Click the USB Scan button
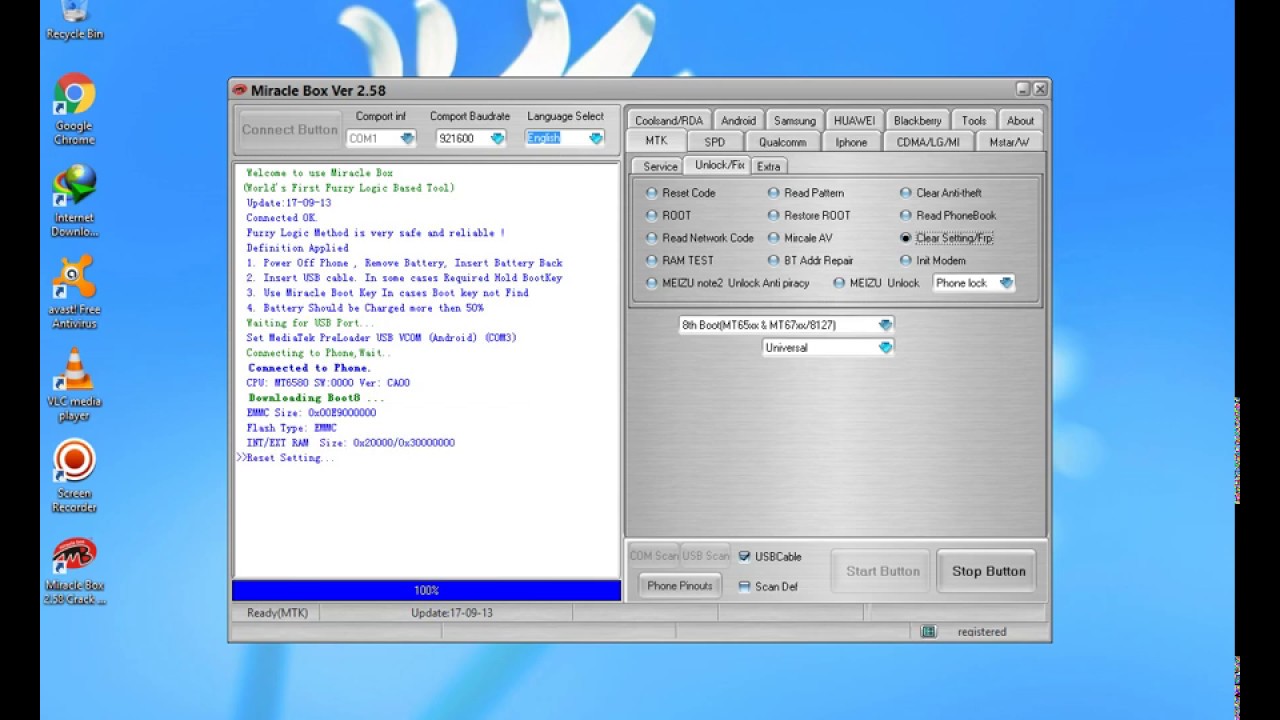The width and height of the screenshot is (1280, 720). coord(706,556)
